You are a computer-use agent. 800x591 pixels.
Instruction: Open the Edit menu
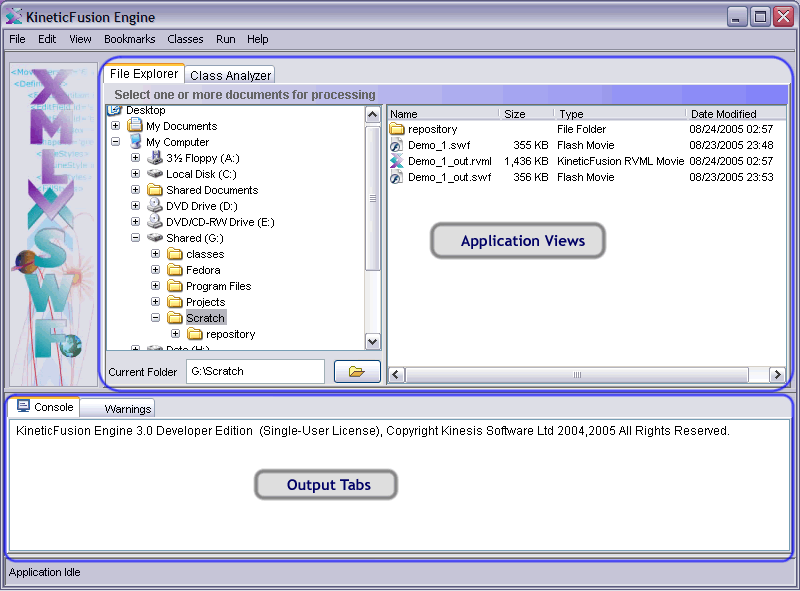(47, 39)
